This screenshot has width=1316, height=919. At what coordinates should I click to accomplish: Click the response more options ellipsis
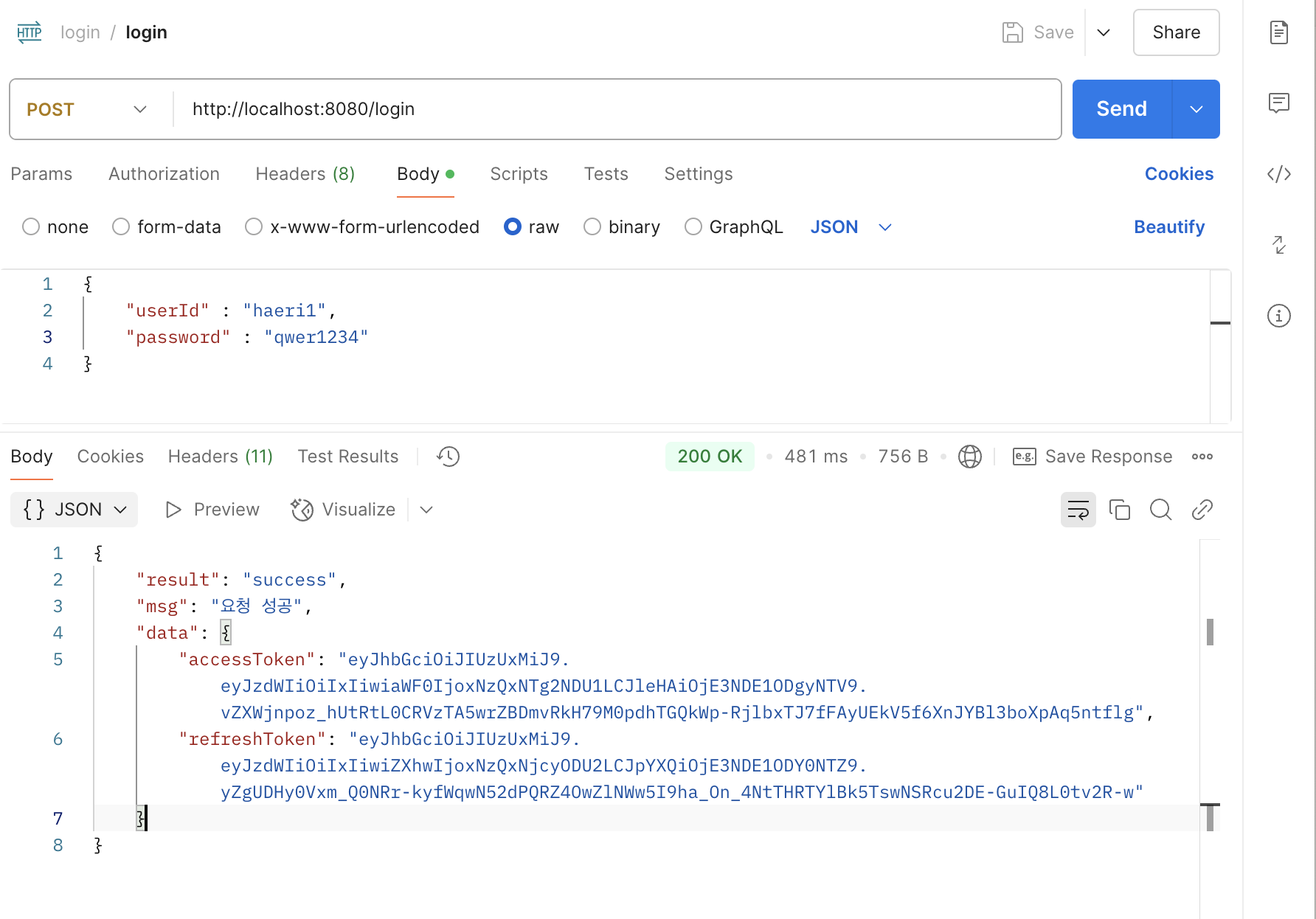tap(1202, 457)
